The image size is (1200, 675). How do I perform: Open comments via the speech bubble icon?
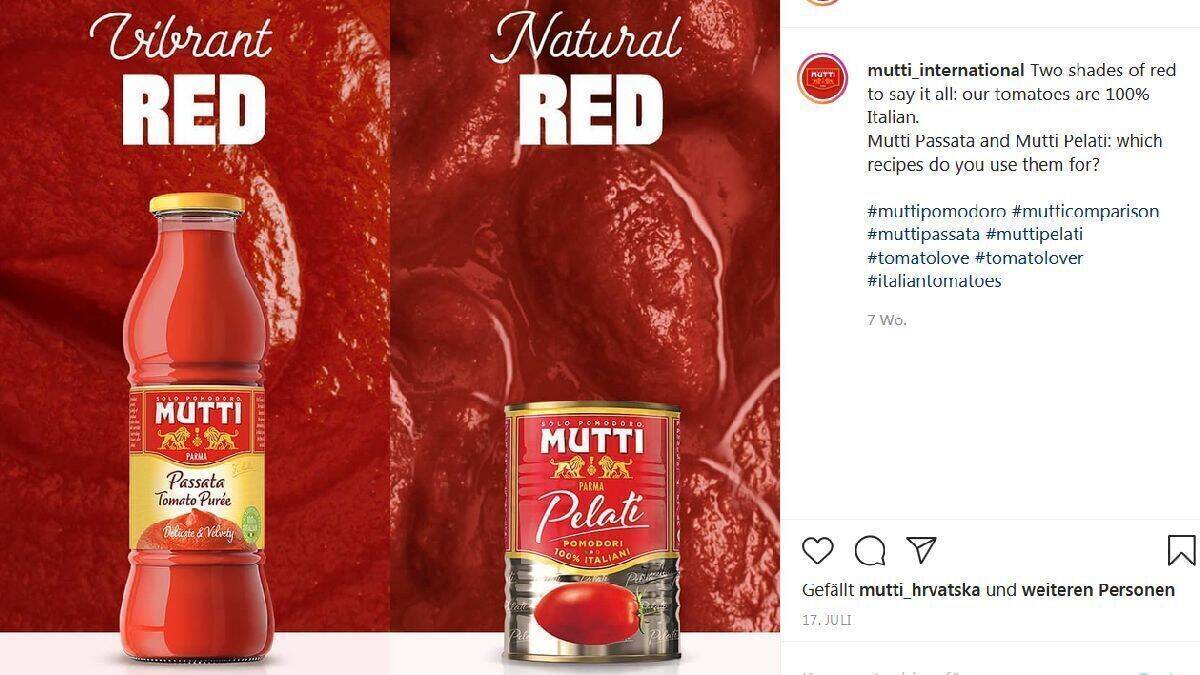(x=870, y=550)
